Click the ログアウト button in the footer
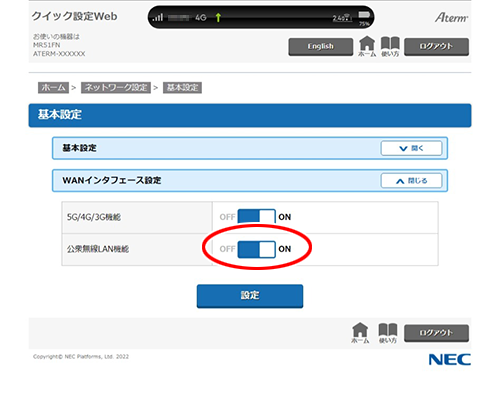Screen dimensions: 500x408 tap(436, 333)
